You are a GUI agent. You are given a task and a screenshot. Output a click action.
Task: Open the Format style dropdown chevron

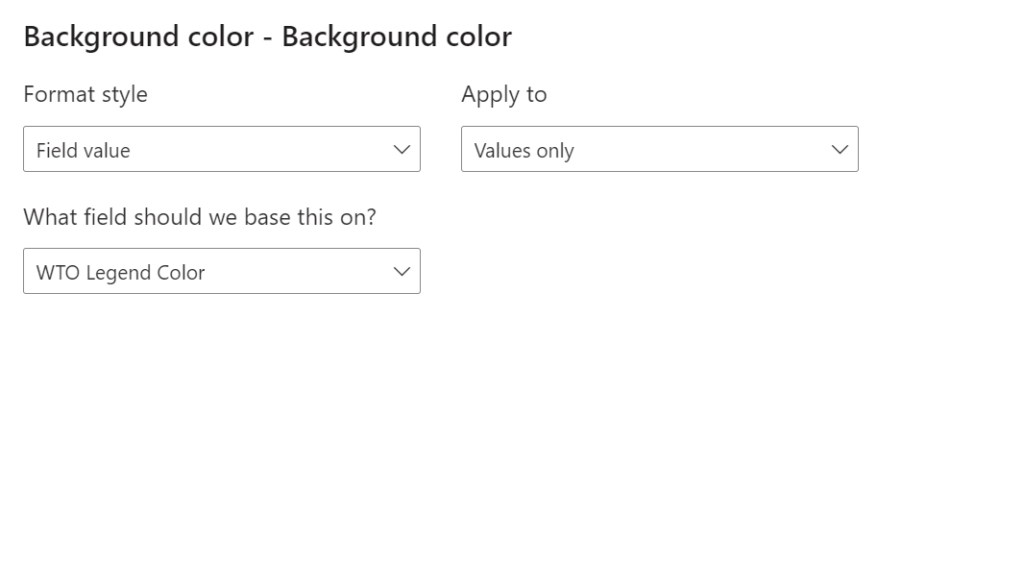(x=401, y=149)
